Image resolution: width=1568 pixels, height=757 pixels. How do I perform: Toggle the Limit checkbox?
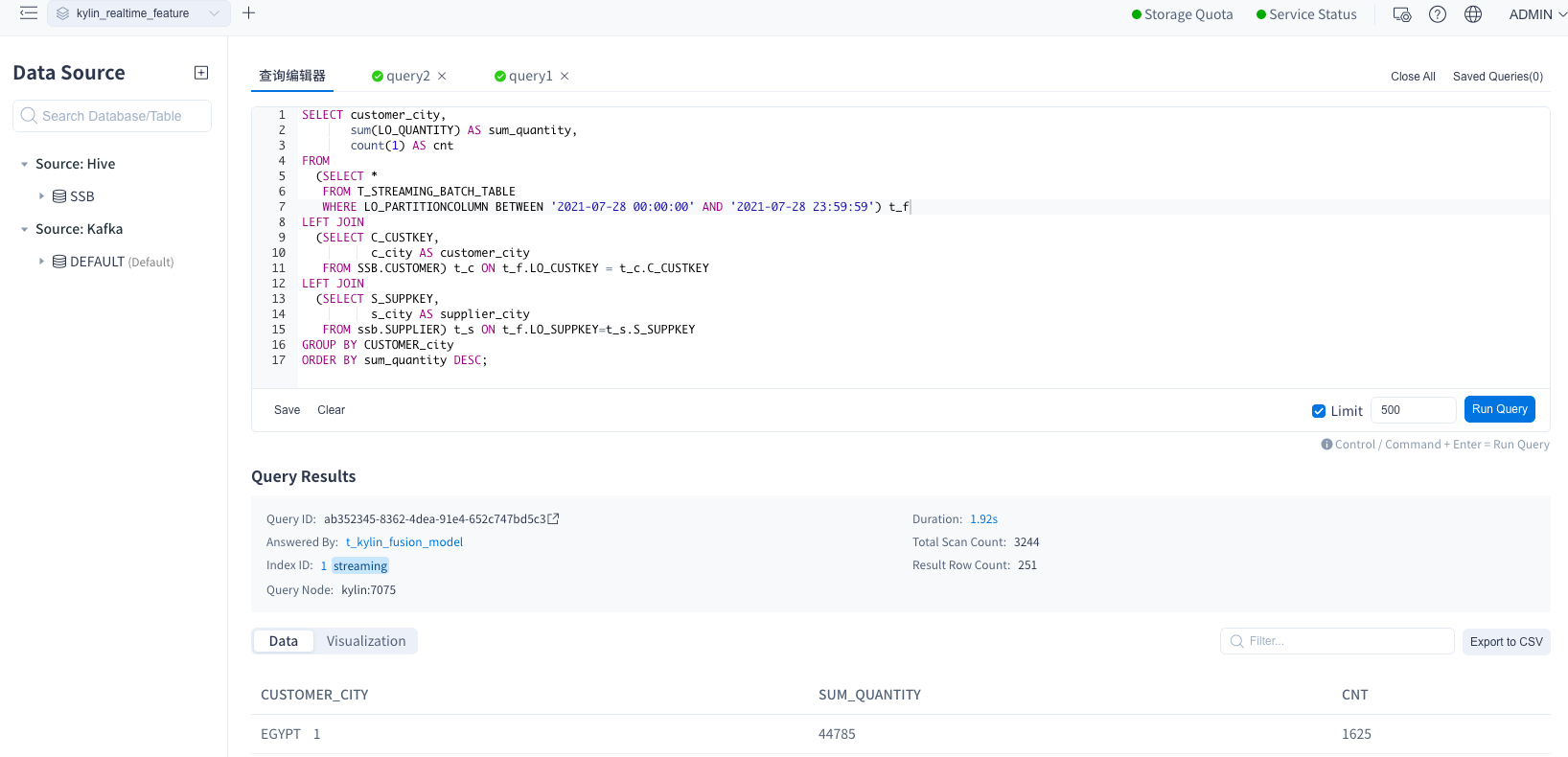pos(1319,411)
